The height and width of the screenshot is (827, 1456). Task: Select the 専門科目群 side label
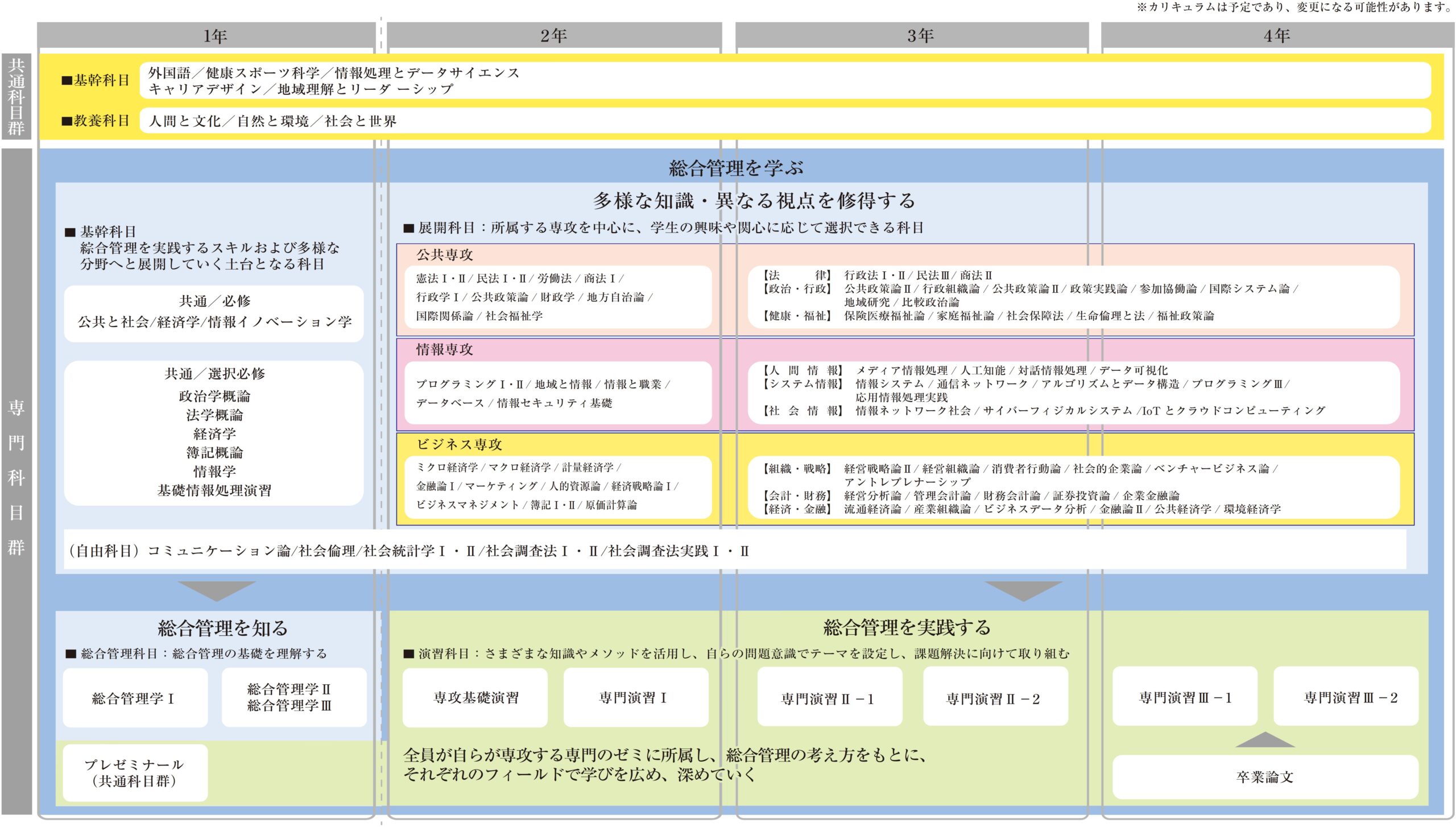(x=16, y=481)
